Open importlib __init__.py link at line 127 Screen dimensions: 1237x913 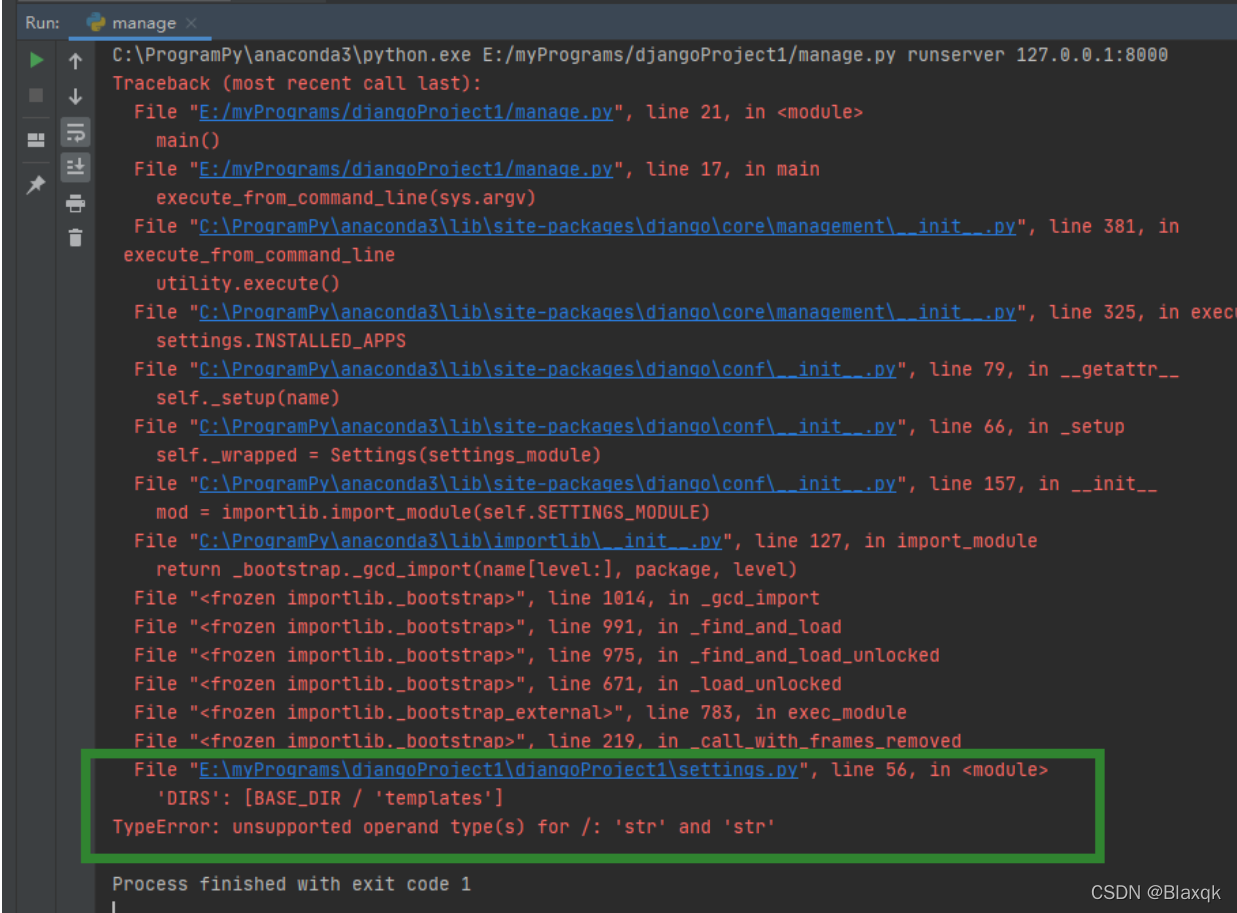point(460,540)
